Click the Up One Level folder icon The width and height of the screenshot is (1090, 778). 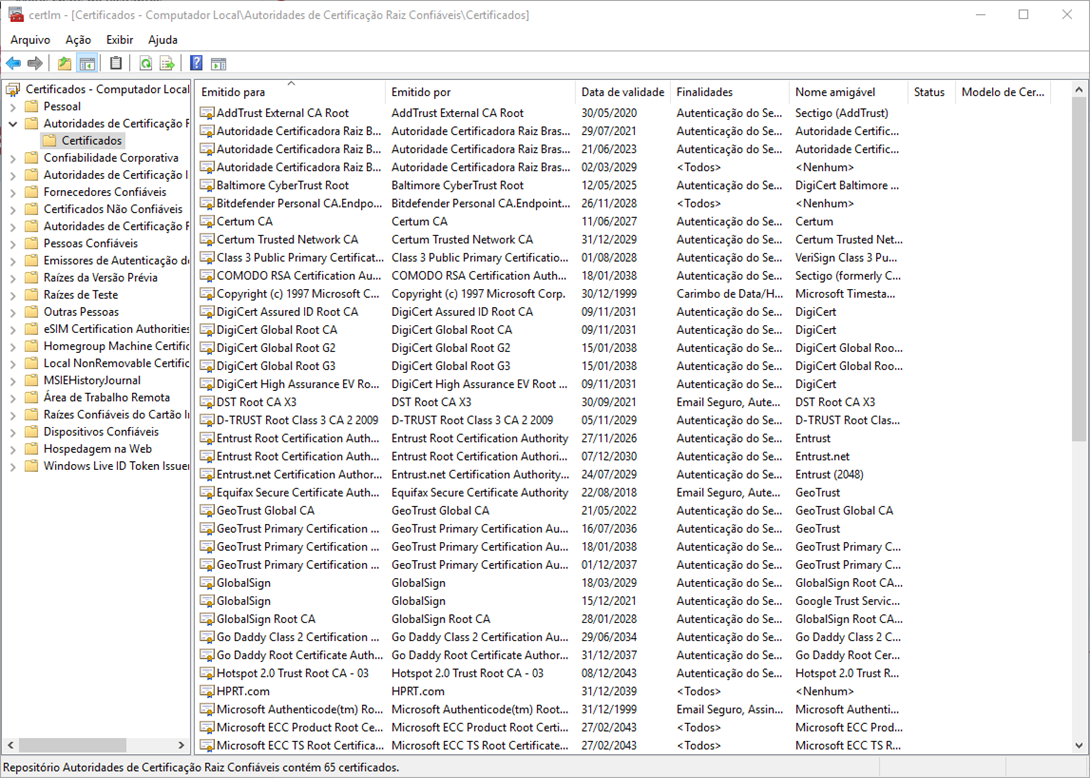pyautogui.click(x=65, y=64)
